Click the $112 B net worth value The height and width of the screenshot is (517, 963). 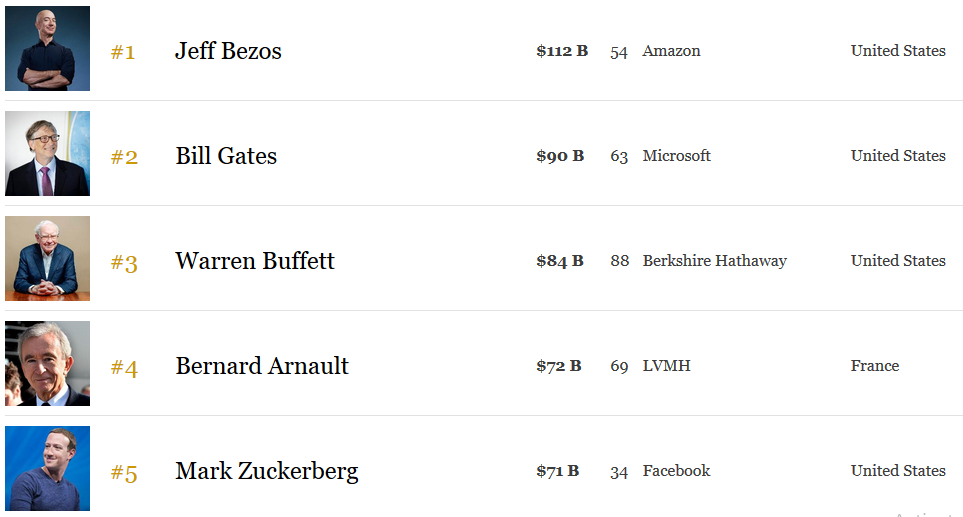click(562, 51)
